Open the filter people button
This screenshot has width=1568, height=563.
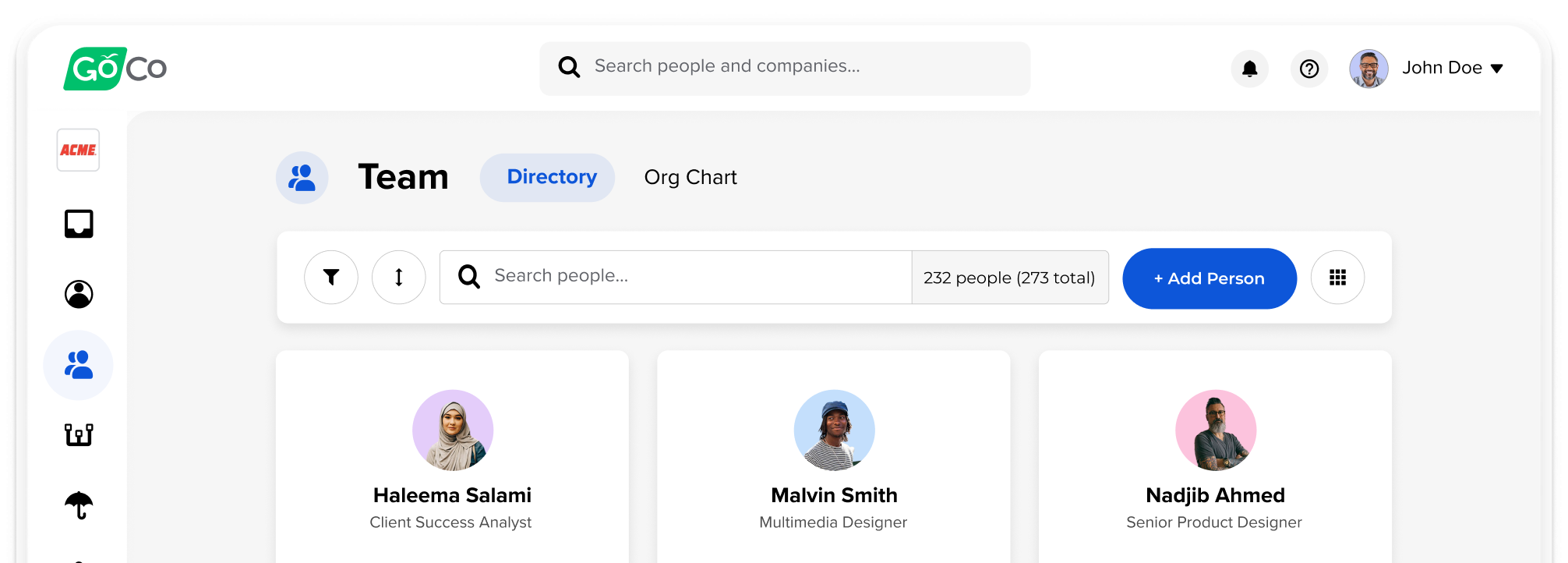click(331, 277)
